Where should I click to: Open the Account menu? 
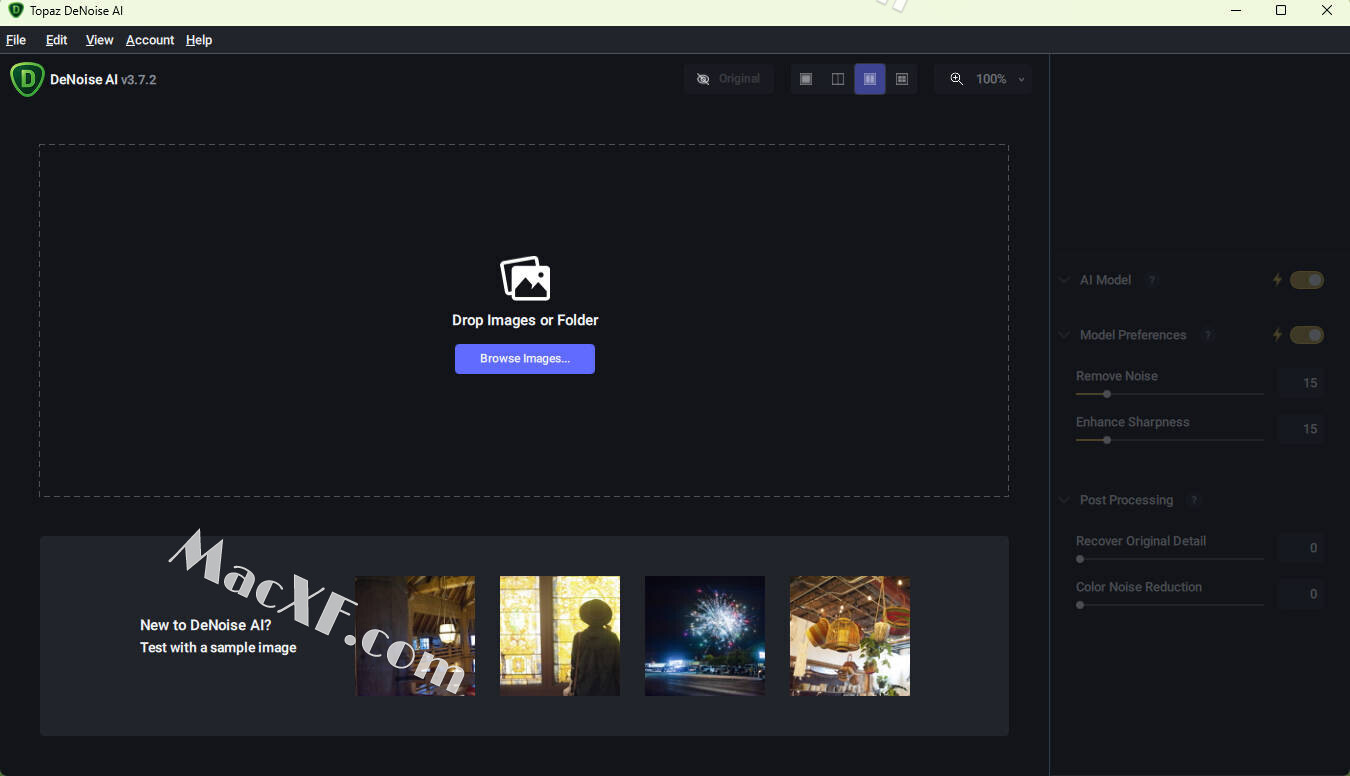click(x=150, y=40)
